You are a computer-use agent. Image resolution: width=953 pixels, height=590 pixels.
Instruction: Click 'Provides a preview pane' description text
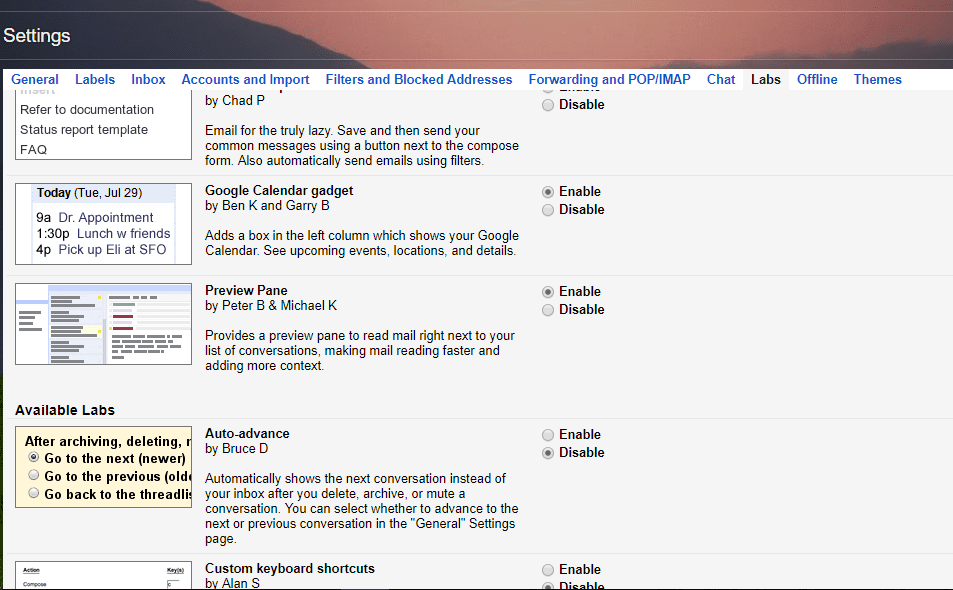pos(360,351)
